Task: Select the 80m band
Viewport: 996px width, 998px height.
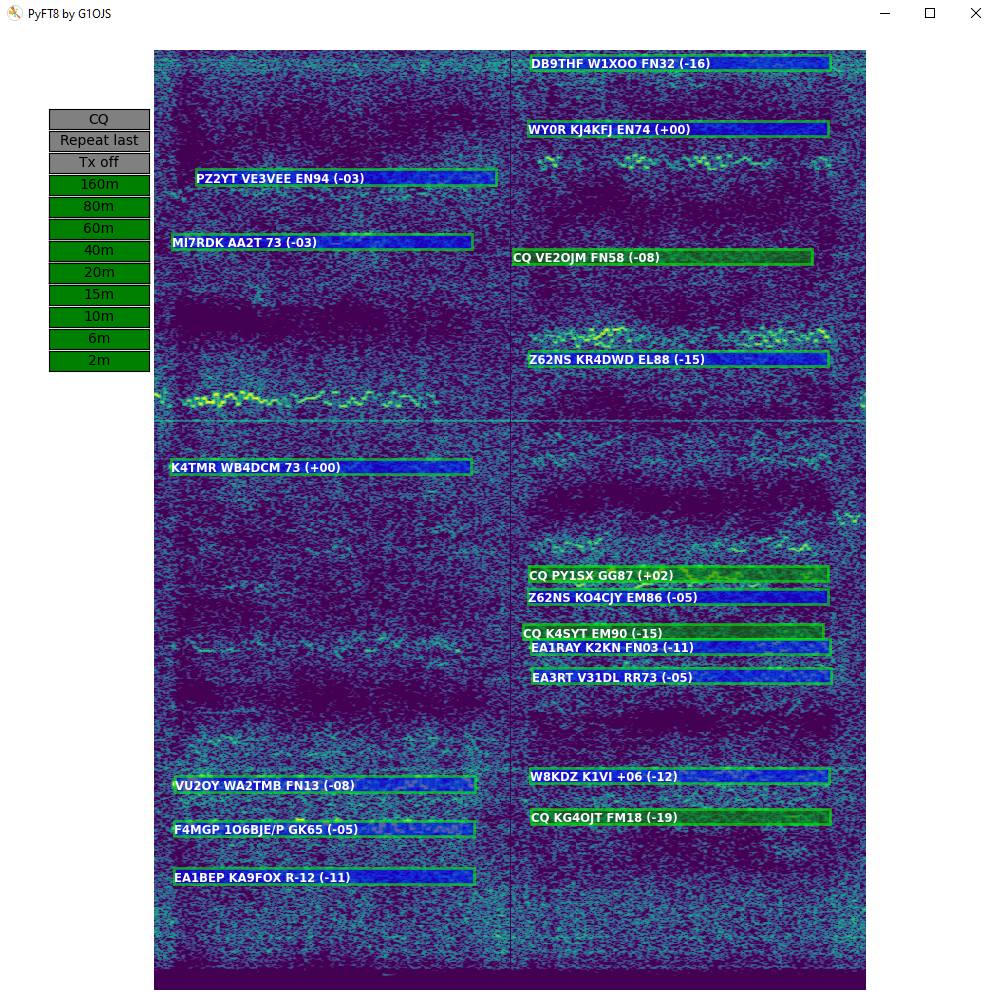Action: coord(98,206)
